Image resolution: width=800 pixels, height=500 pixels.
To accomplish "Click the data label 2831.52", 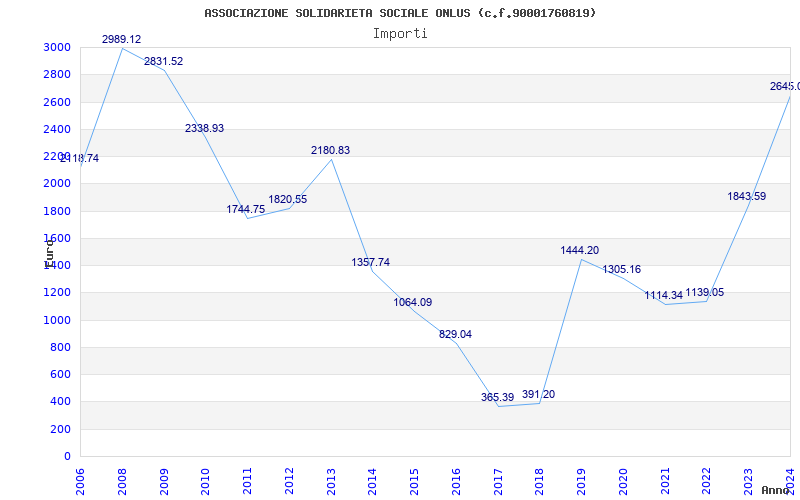I will point(163,61).
